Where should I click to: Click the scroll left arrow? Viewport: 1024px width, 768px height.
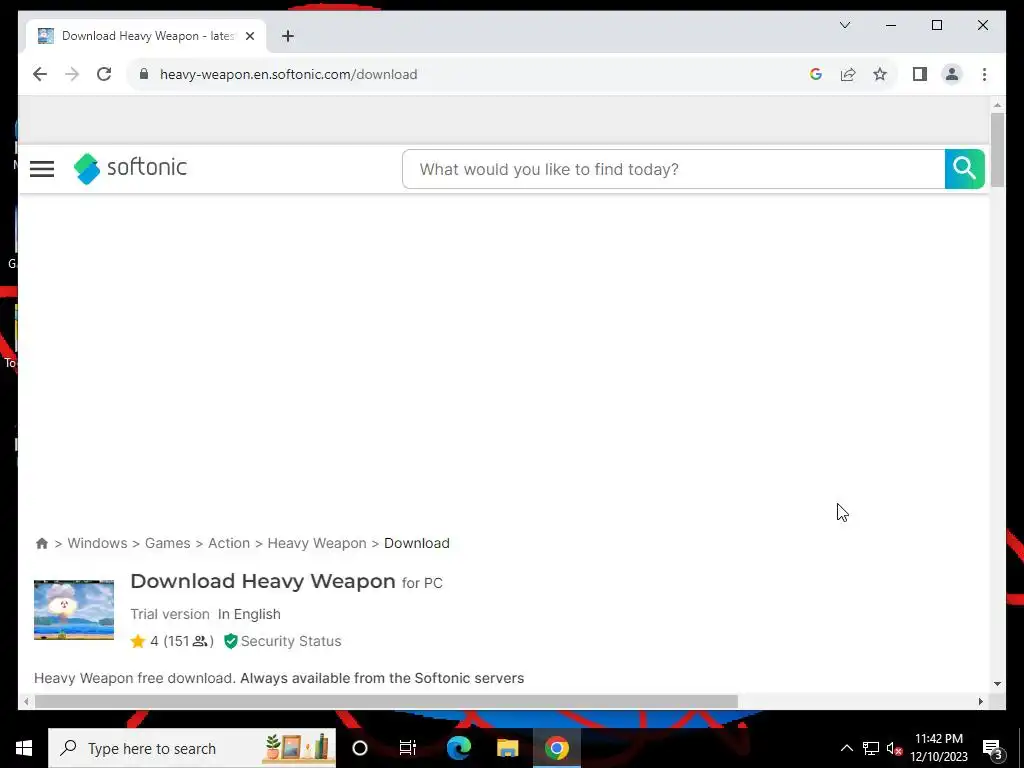pyautogui.click(x=26, y=701)
